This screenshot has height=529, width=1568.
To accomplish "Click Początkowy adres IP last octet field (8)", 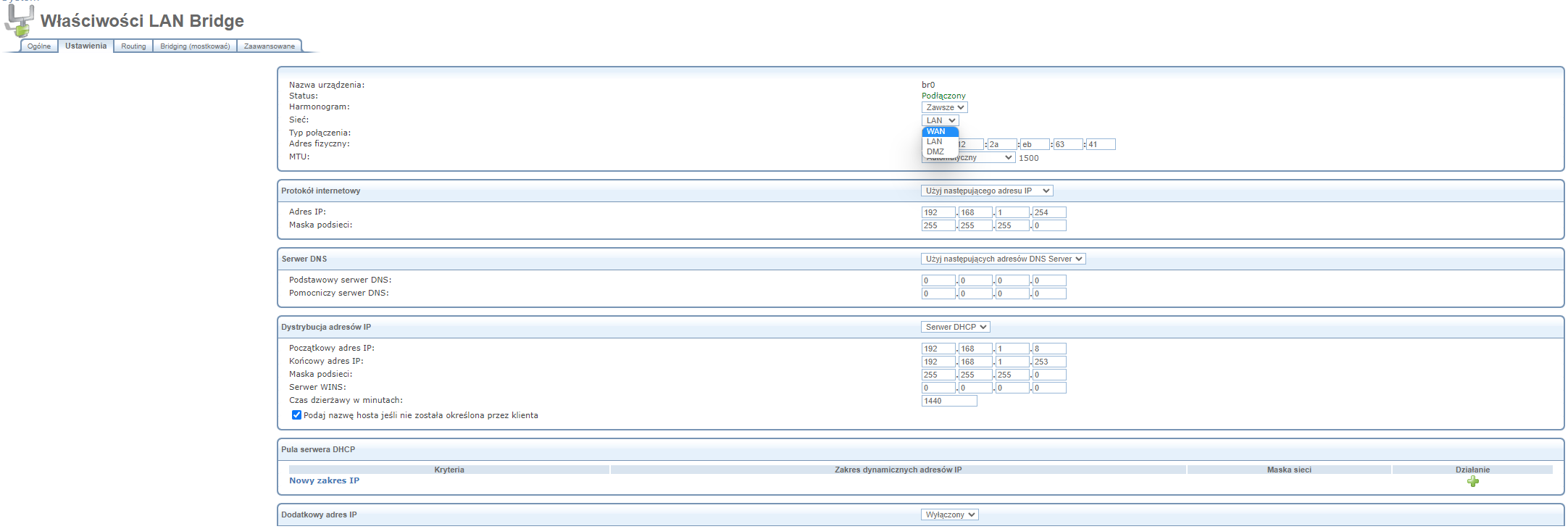I will [1049, 349].
